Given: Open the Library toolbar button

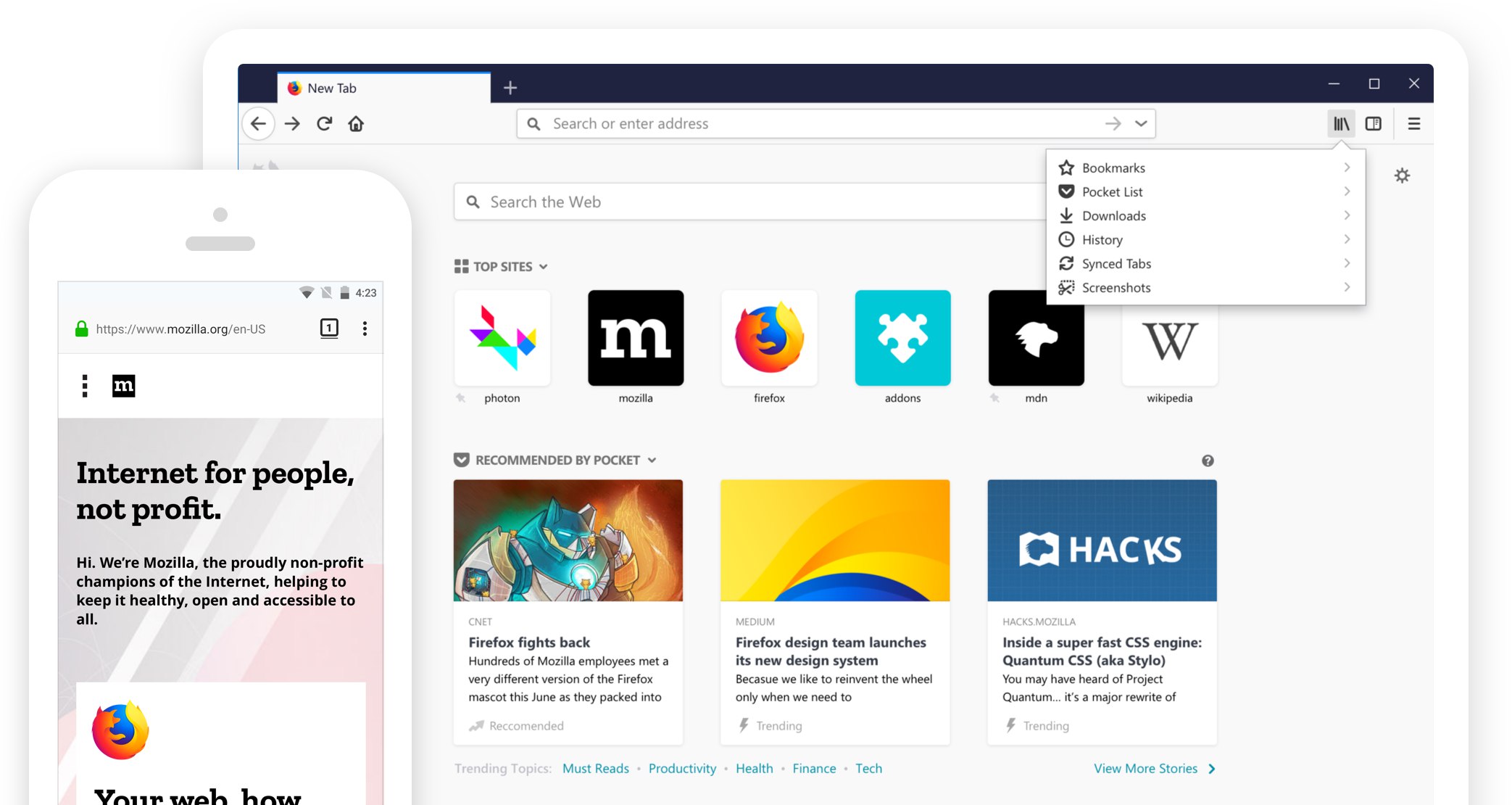Looking at the screenshot, I should coord(1342,124).
